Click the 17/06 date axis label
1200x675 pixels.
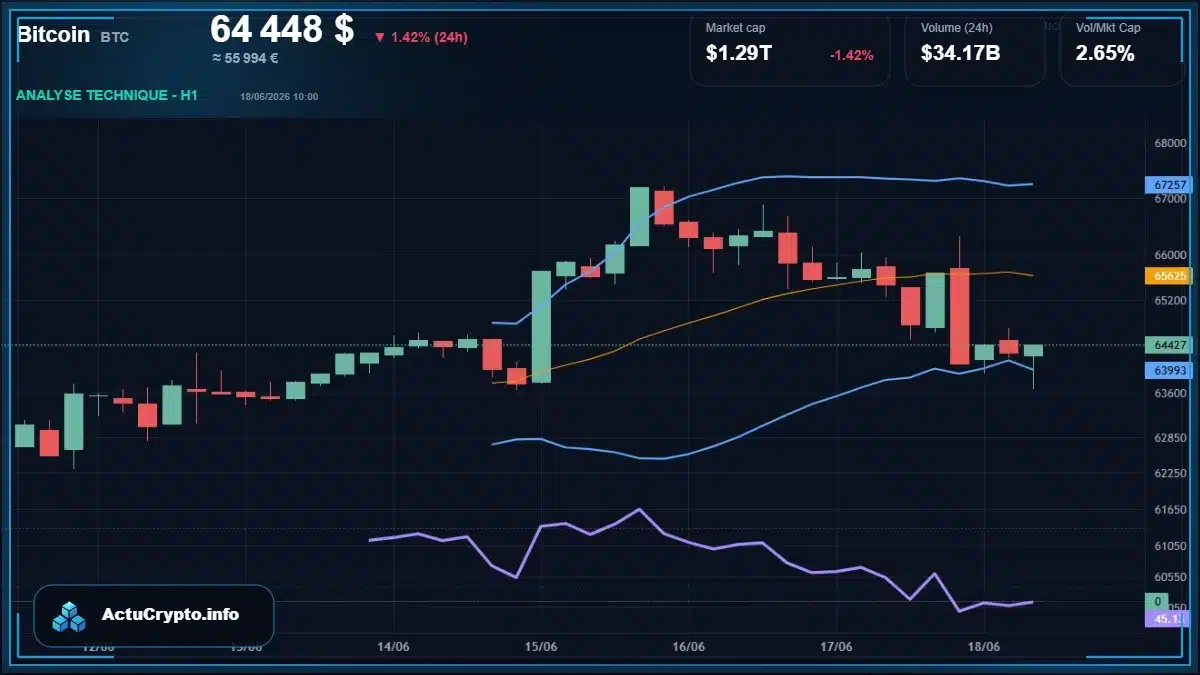point(837,647)
